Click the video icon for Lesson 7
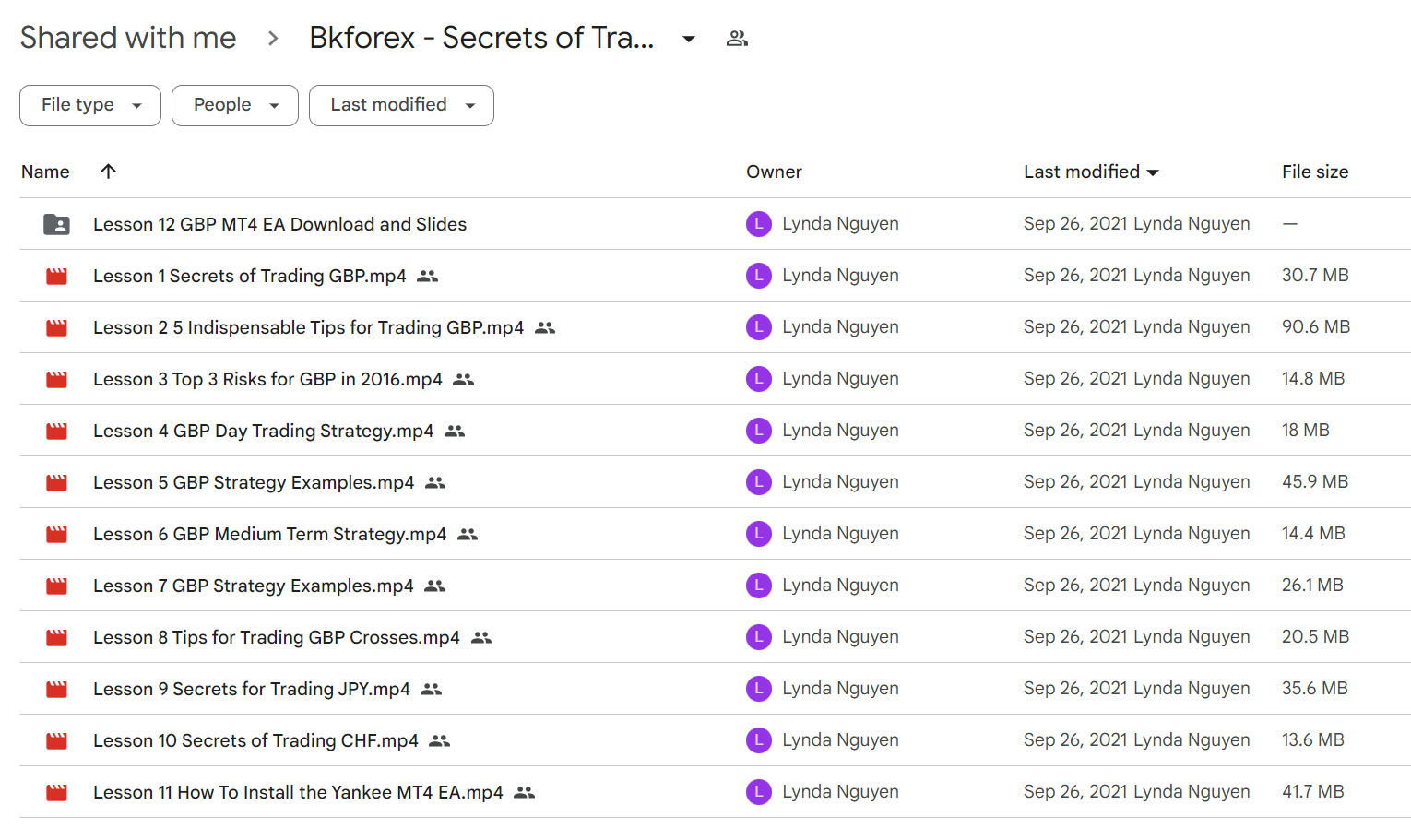 pos(56,586)
